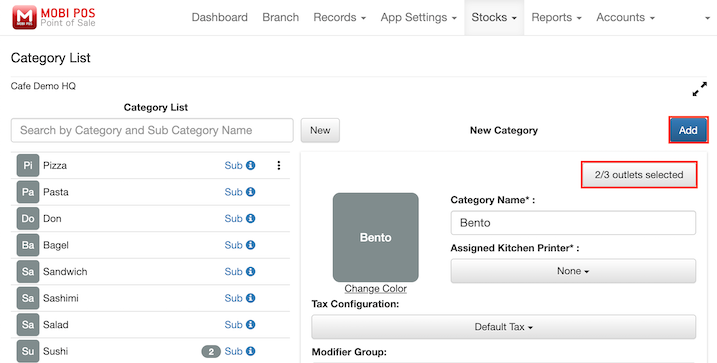The width and height of the screenshot is (717, 363).
Task: Open Sub categories for Don
Action: pos(233,219)
